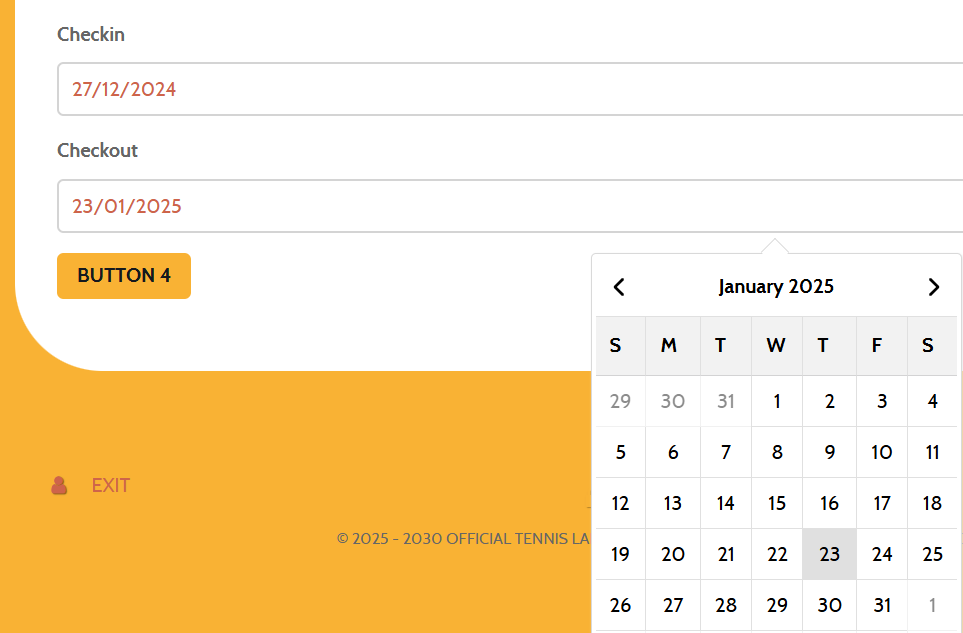
Task: Click the BUTTON 4 button
Action: pos(124,276)
